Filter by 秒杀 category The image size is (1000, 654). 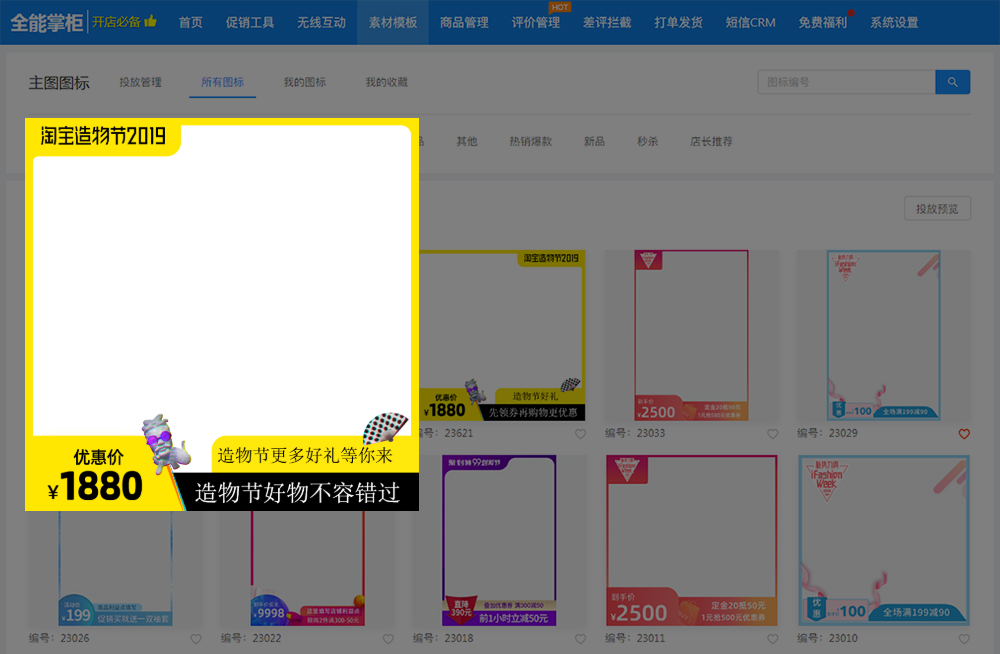point(647,142)
